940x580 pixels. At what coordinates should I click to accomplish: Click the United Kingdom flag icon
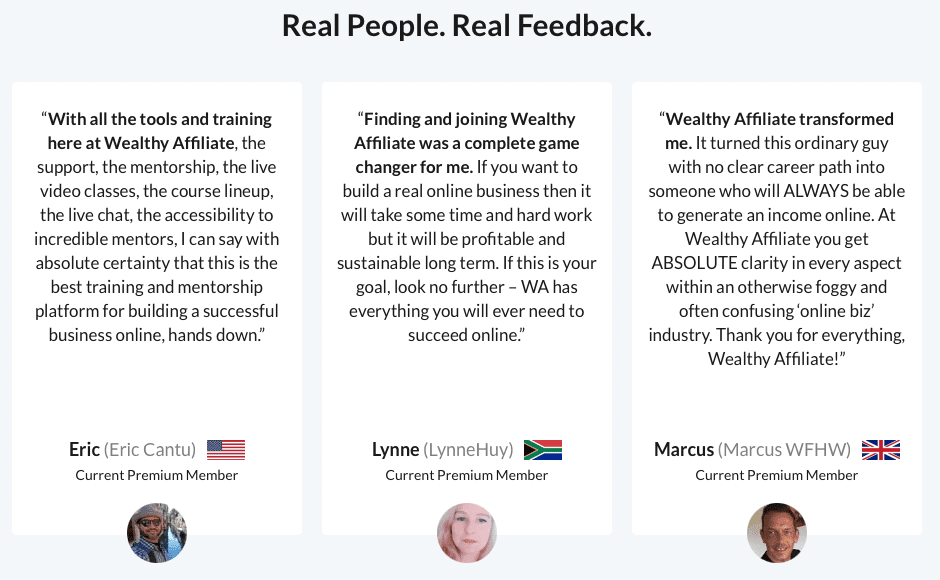pos(881,450)
